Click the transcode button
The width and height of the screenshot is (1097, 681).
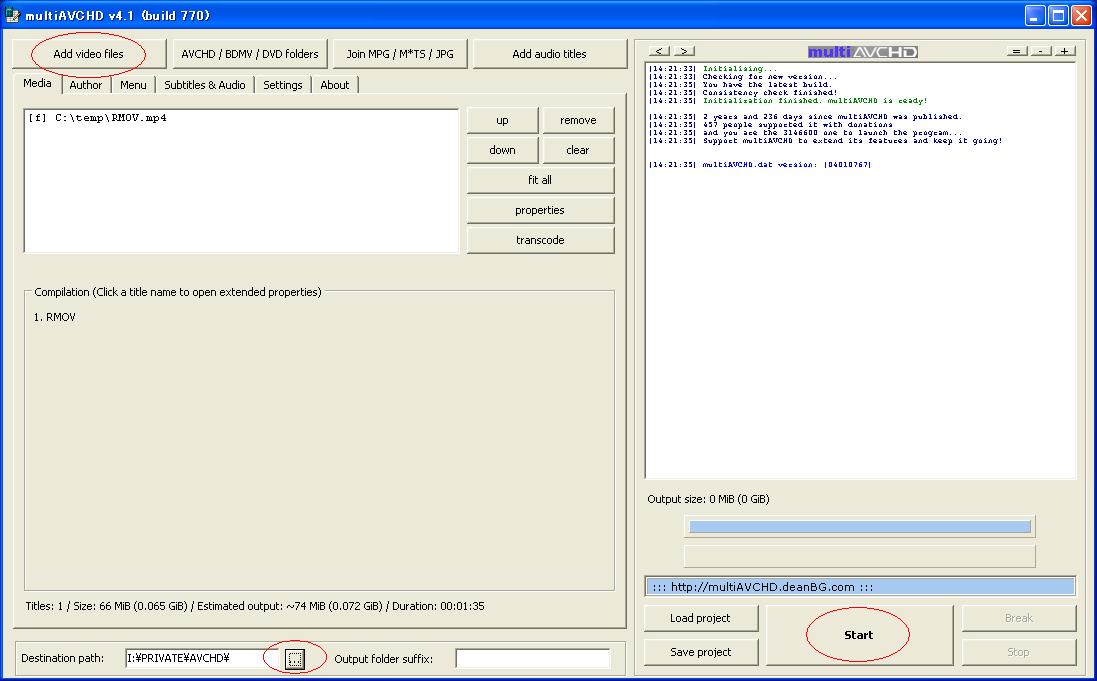540,240
